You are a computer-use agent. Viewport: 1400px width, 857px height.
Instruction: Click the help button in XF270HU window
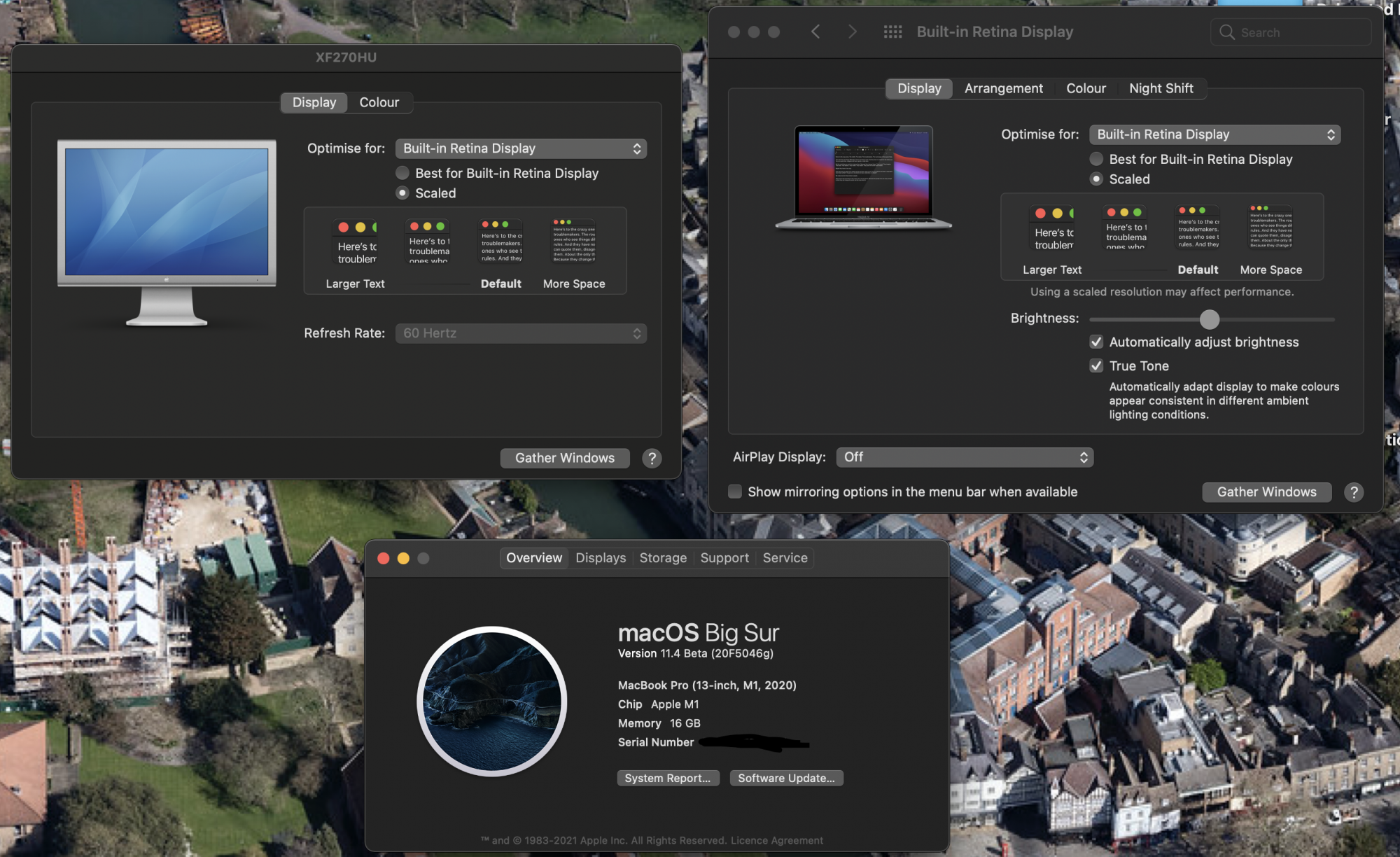[652, 458]
